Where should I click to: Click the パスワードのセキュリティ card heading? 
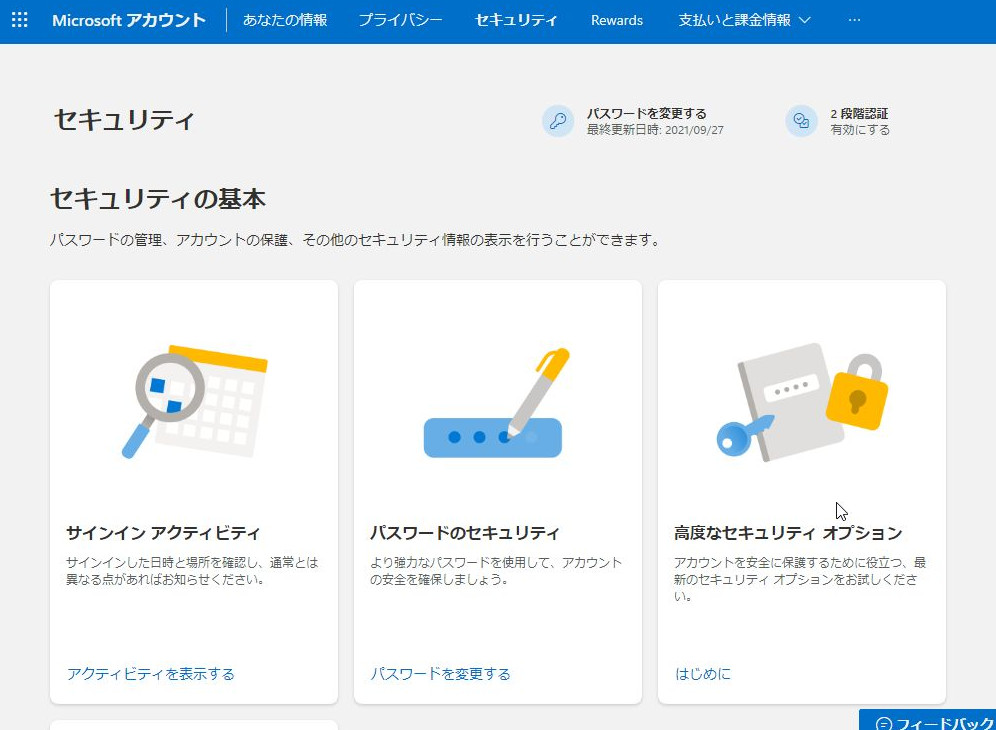pos(464,532)
